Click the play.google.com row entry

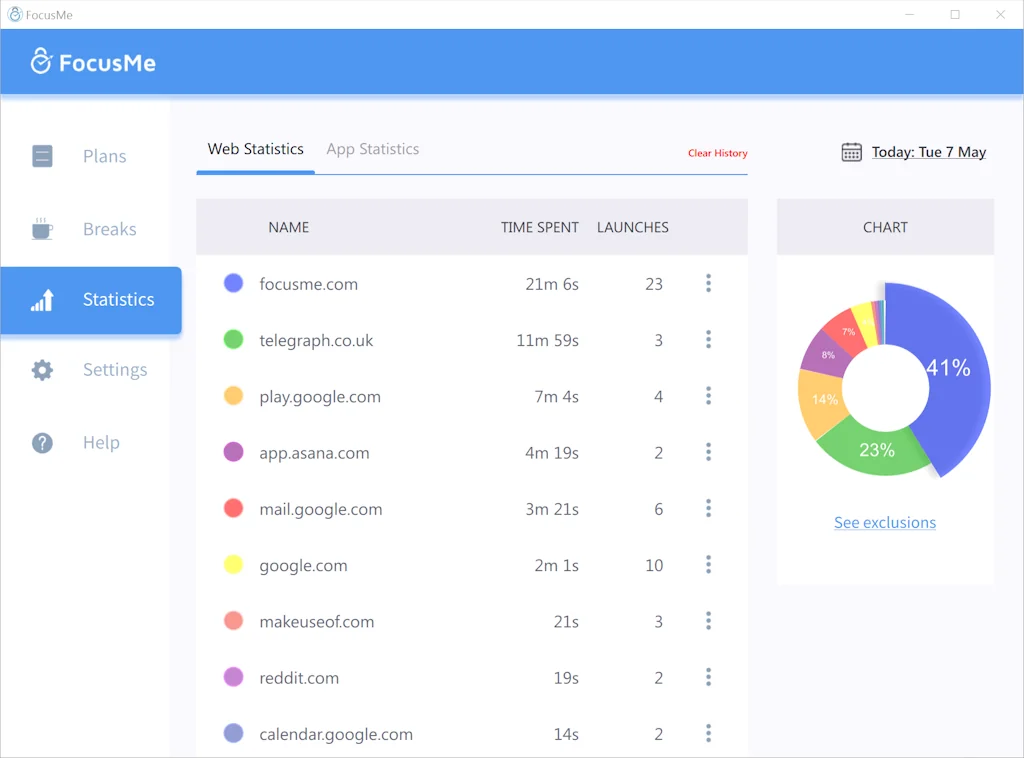click(319, 396)
